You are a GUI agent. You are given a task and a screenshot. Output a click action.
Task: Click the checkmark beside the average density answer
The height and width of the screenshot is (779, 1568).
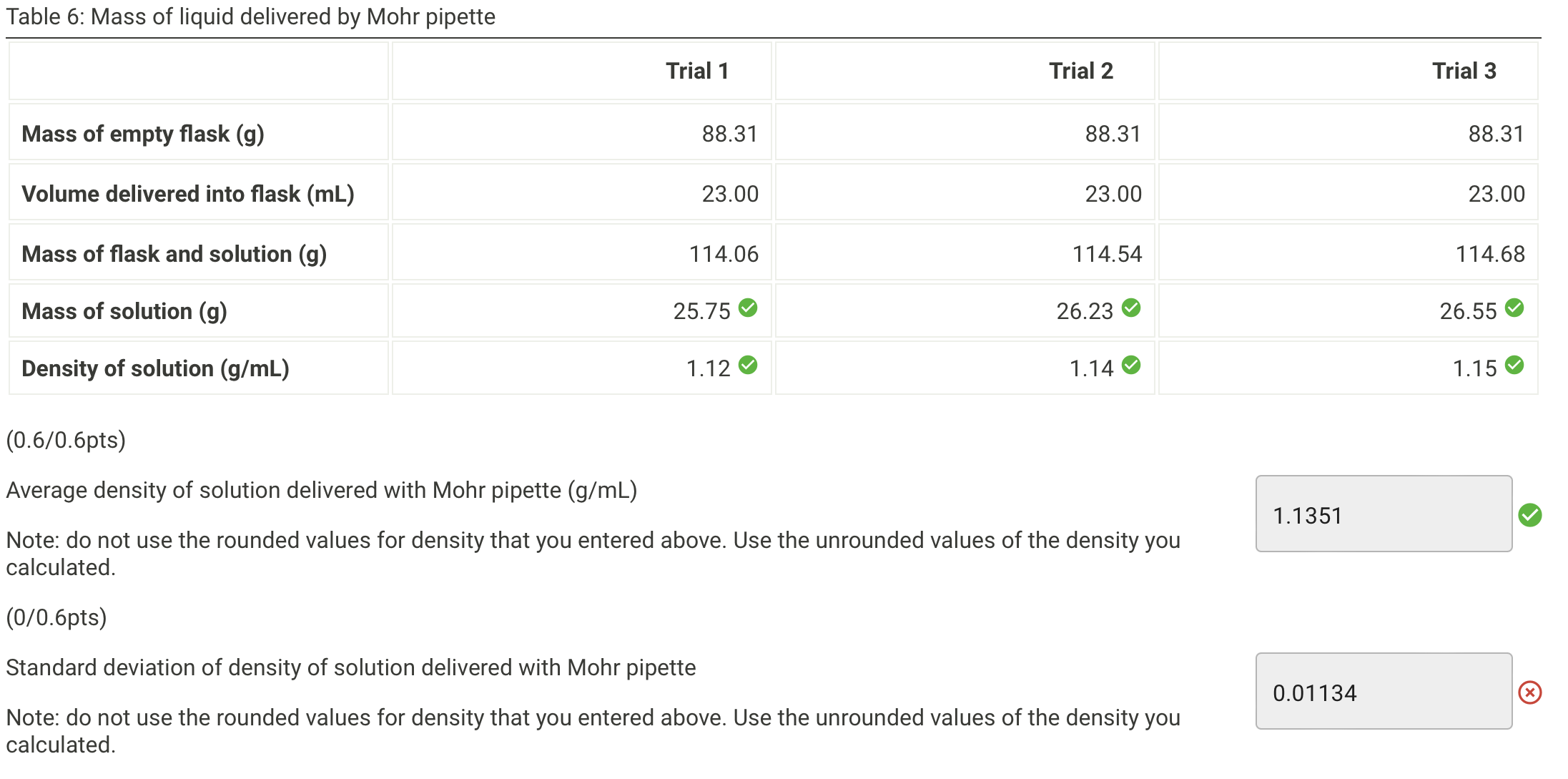pos(1531,514)
